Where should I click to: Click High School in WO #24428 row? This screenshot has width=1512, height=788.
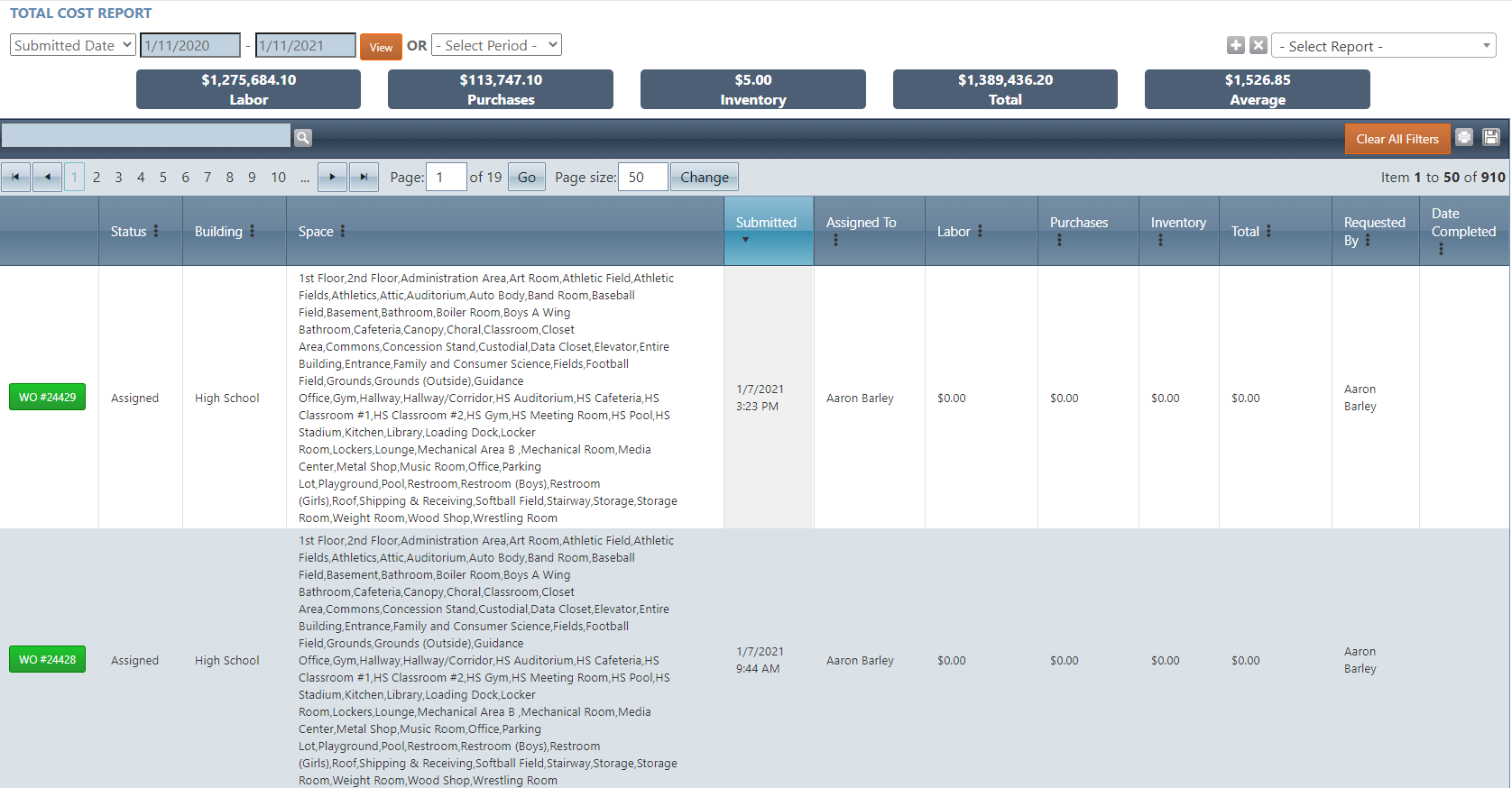[227, 660]
